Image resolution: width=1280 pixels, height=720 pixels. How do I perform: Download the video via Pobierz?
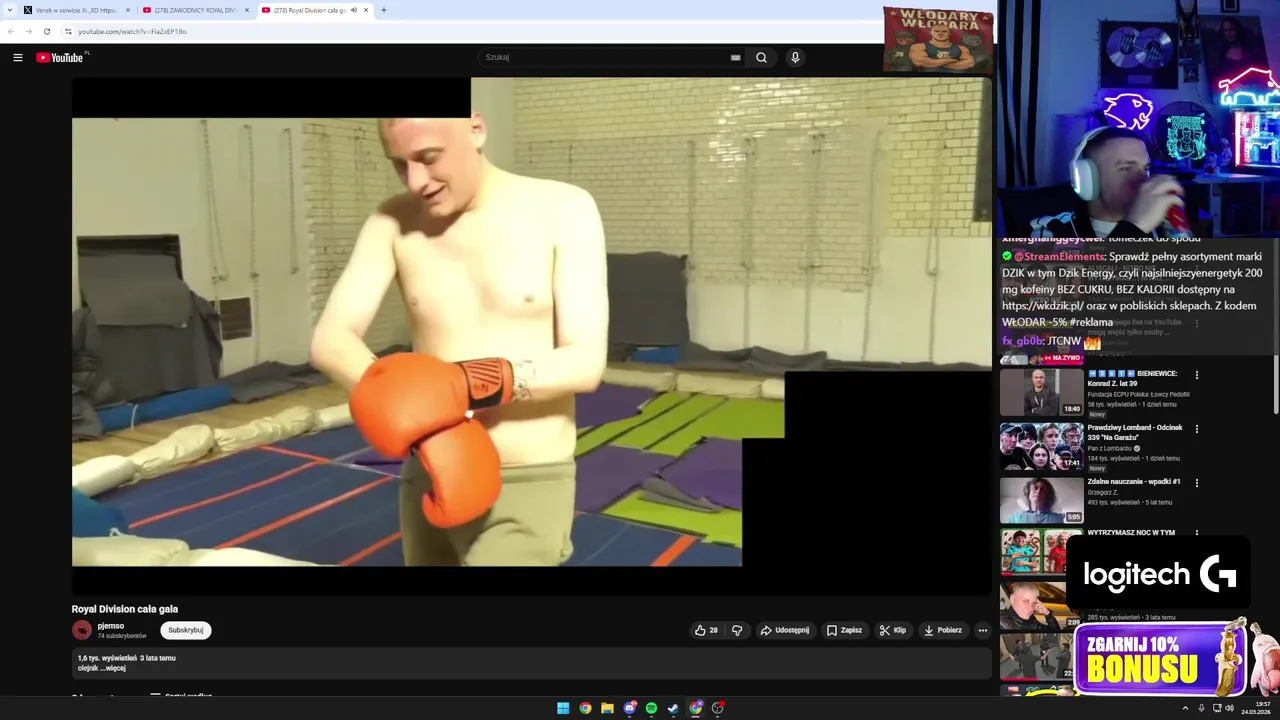pos(942,630)
